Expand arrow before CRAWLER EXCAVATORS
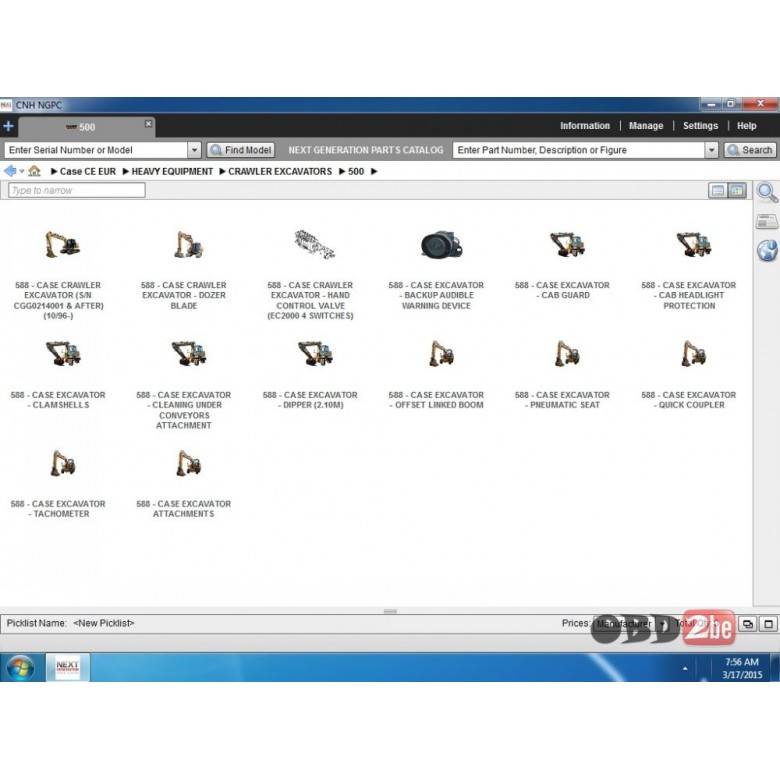The width and height of the screenshot is (780, 780). coord(222,172)
